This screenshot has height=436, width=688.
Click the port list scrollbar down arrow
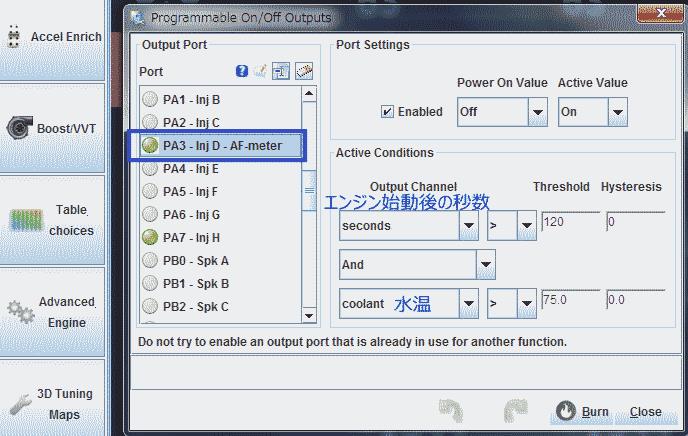(309, 315)
